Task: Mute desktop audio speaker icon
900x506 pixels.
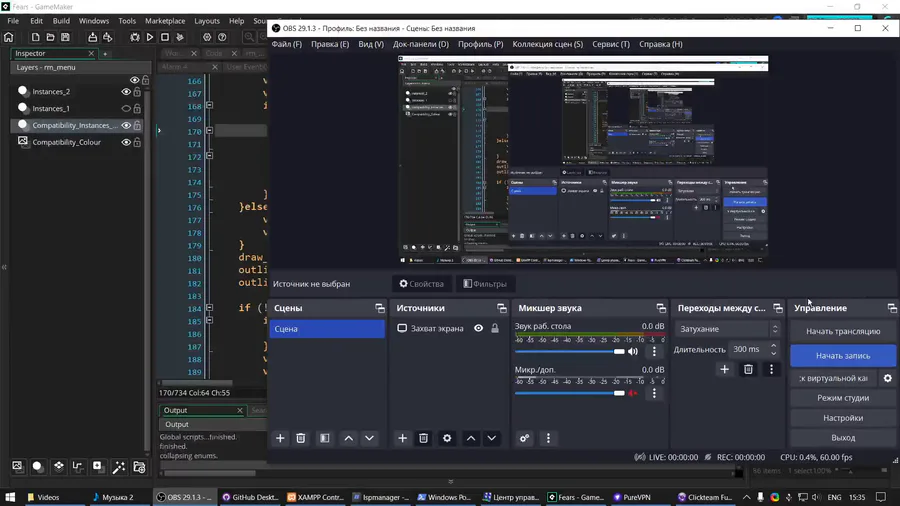Action: click(633, 352)
